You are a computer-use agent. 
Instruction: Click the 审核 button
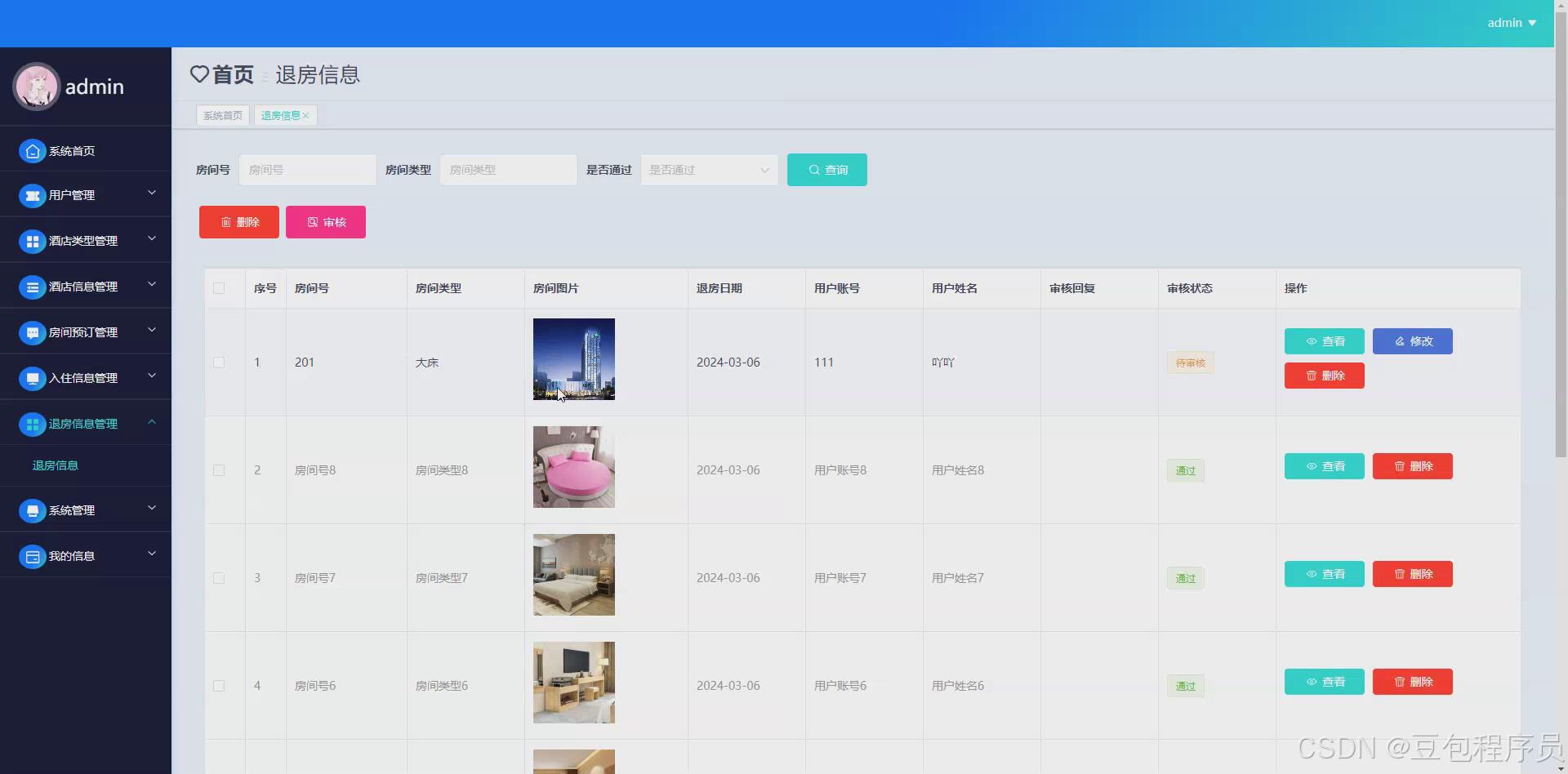[x=325, y=221]
